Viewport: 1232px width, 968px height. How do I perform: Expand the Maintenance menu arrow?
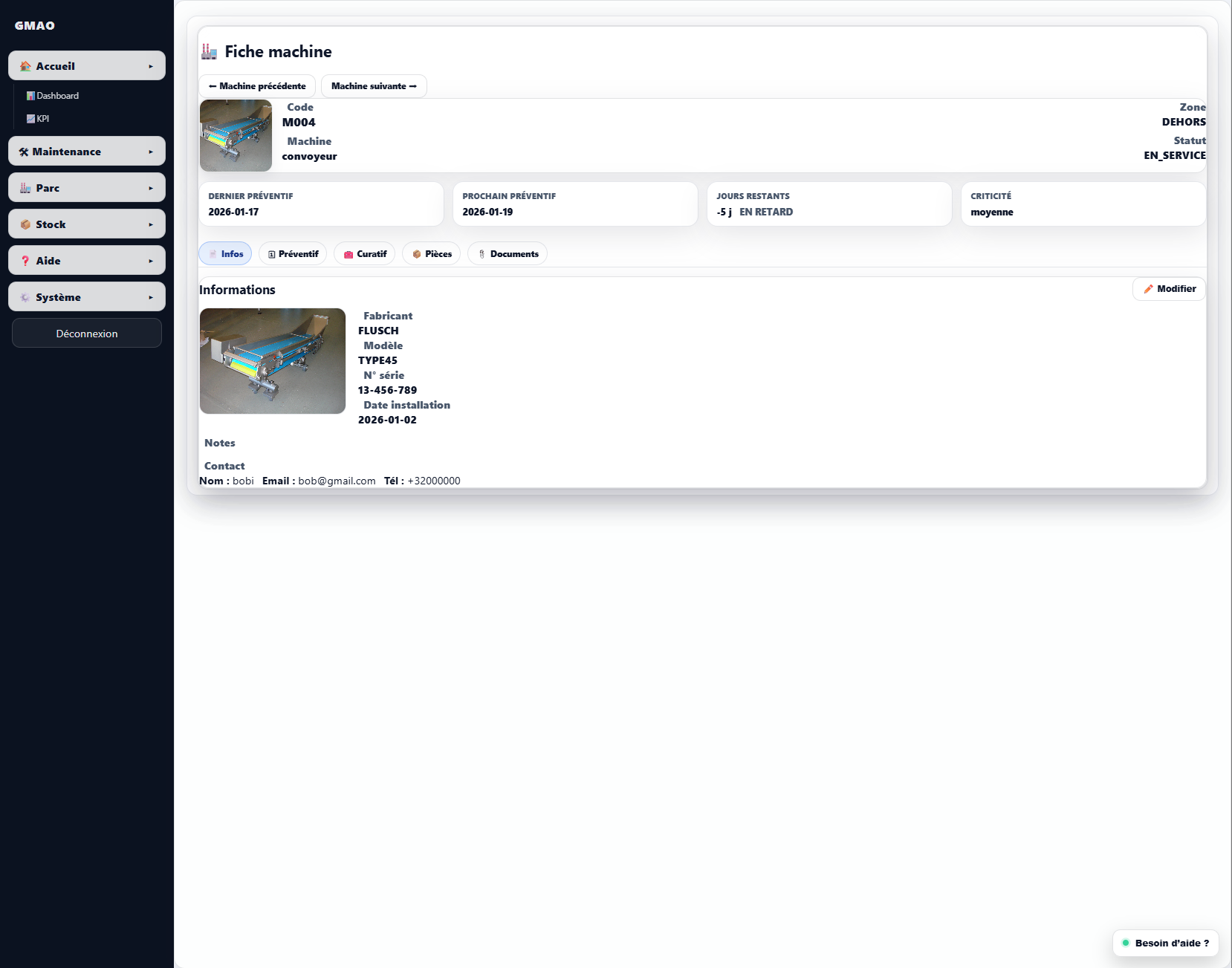pyautogui.click(x=151, y=152)
